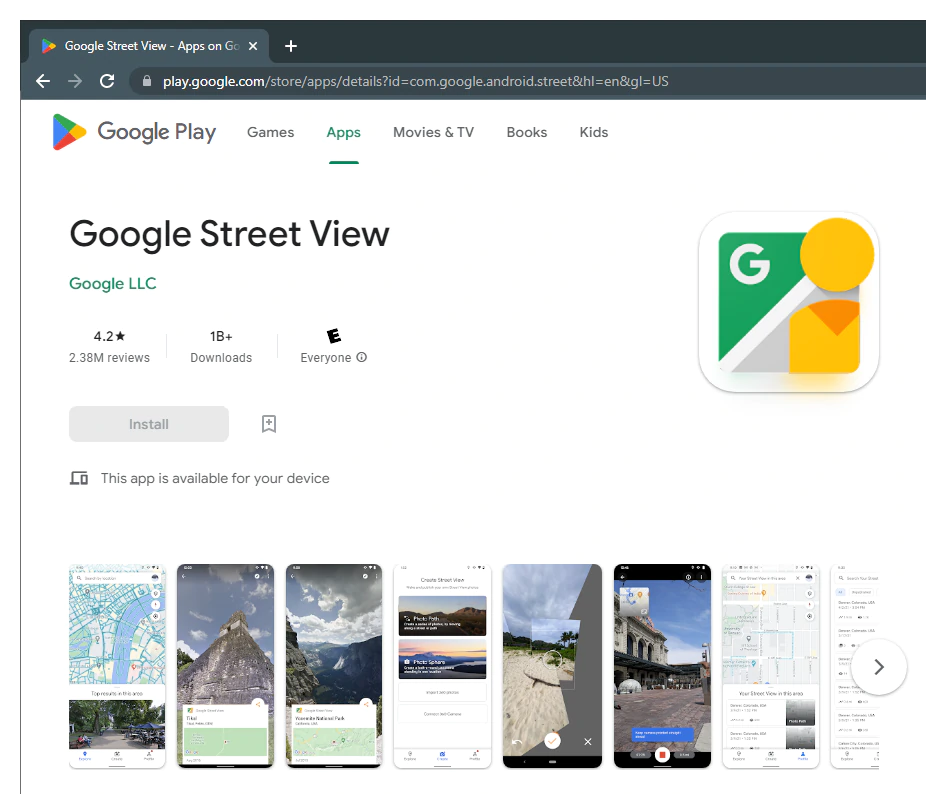The image size is (926, 794).
Task: Click the padlock icon in the address bar
Action: (x=146, y=81)
